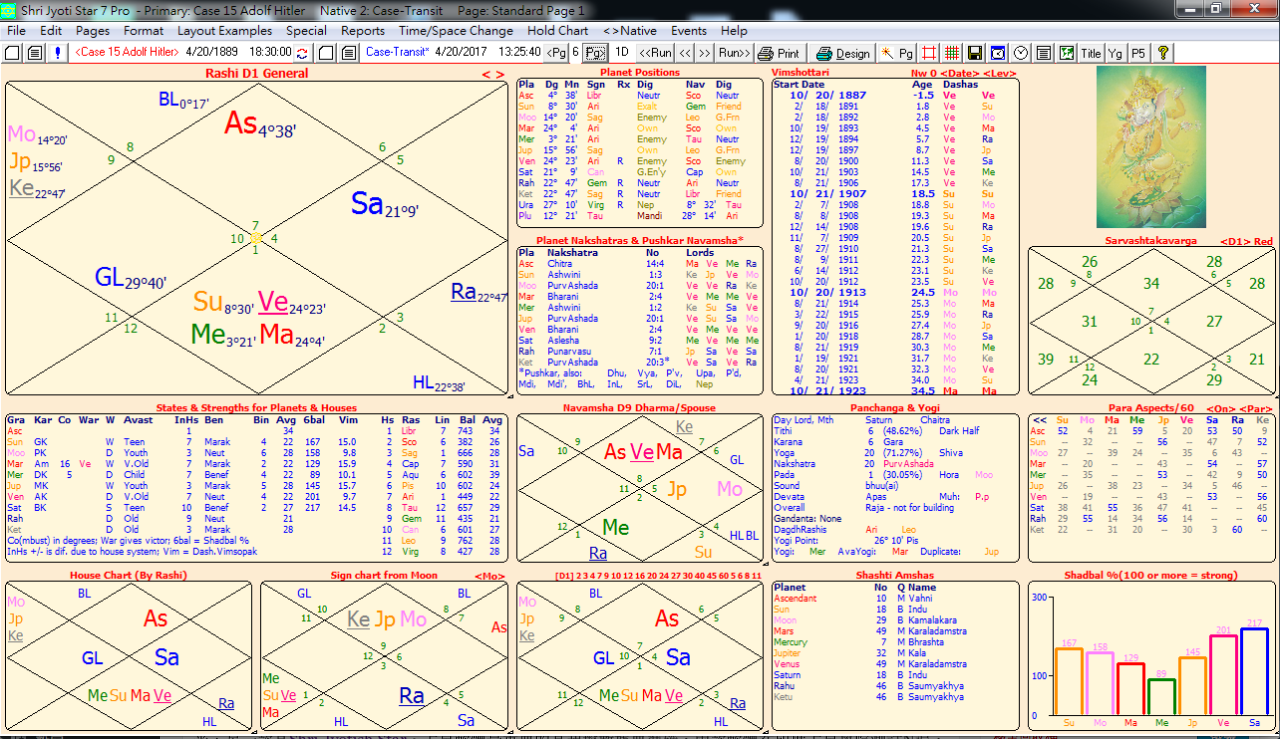Viewport: 1280px width, 739px height.
Task: Open the Hold Chart menu
Action: (x=558, y=31)
